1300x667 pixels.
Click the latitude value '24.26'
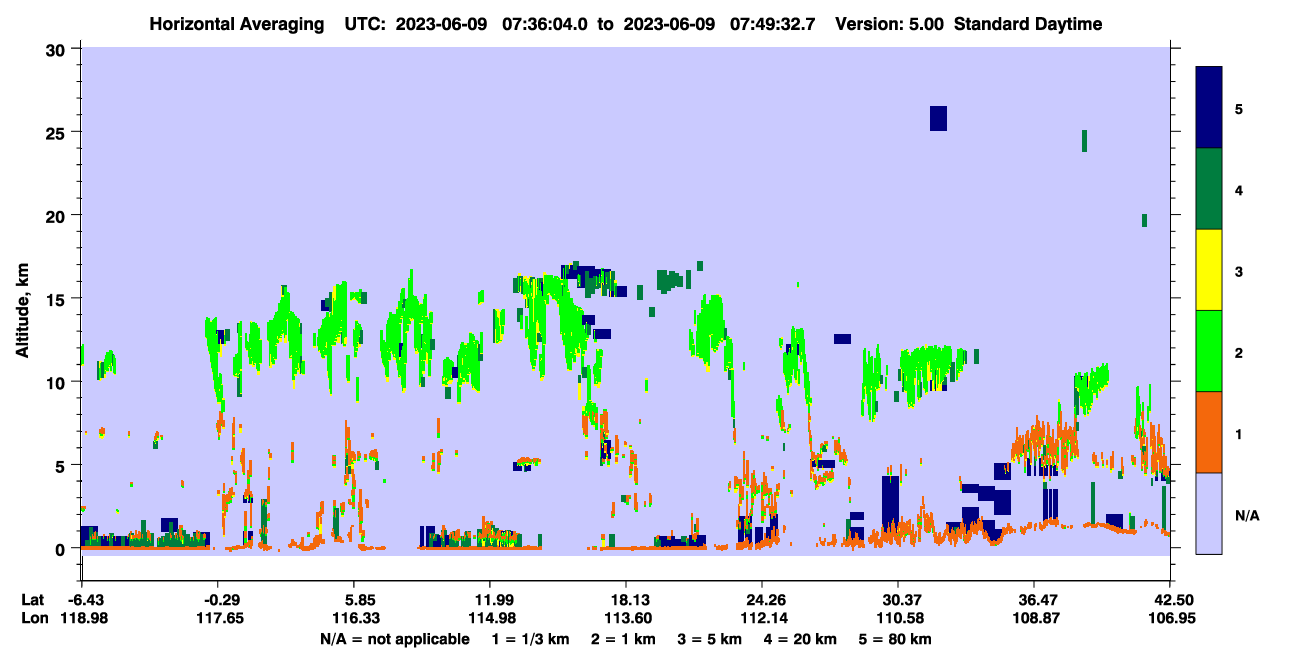point(767,600)
